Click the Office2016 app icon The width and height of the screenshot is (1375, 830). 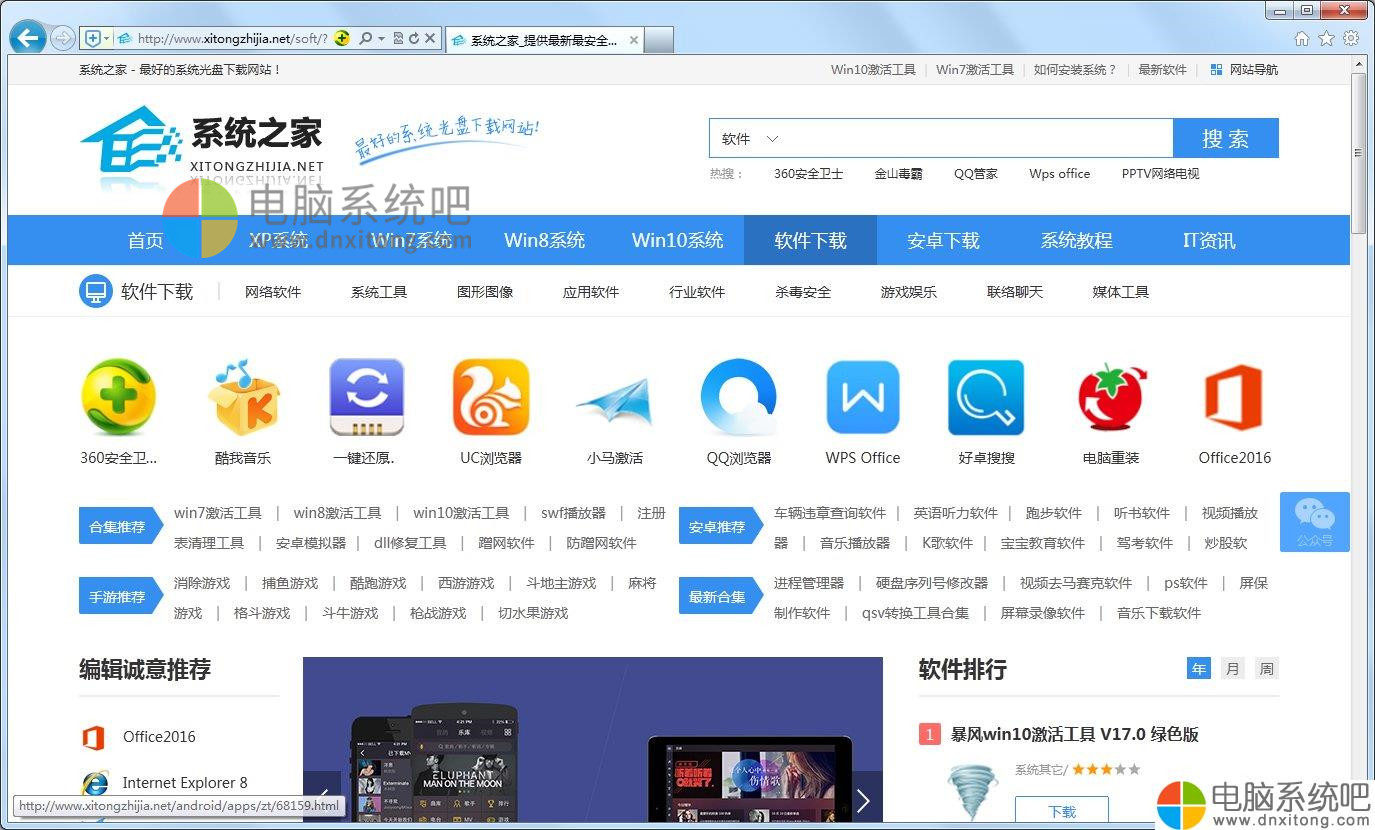(1234, 398)
